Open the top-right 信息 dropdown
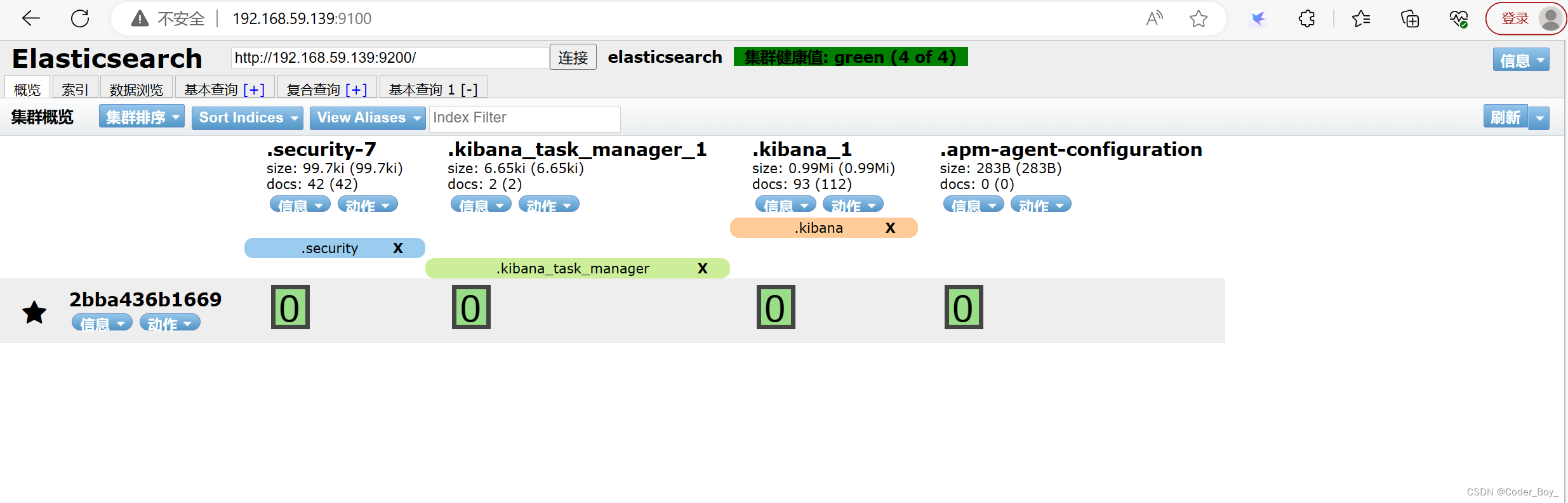This screenshot has width=1568, height=503. point(1521,60)
